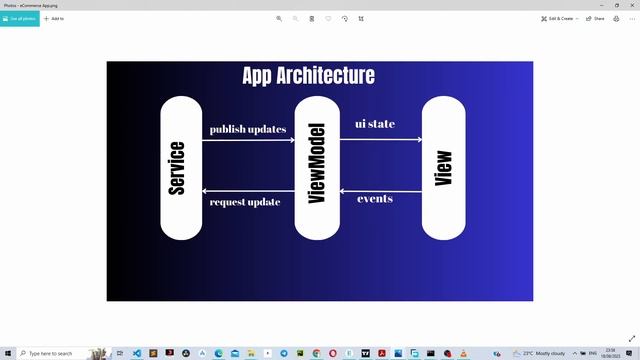Open the taskbar clock and date
Image resolution: width=640 pixels, height=360 pixels.
(610, 353)
